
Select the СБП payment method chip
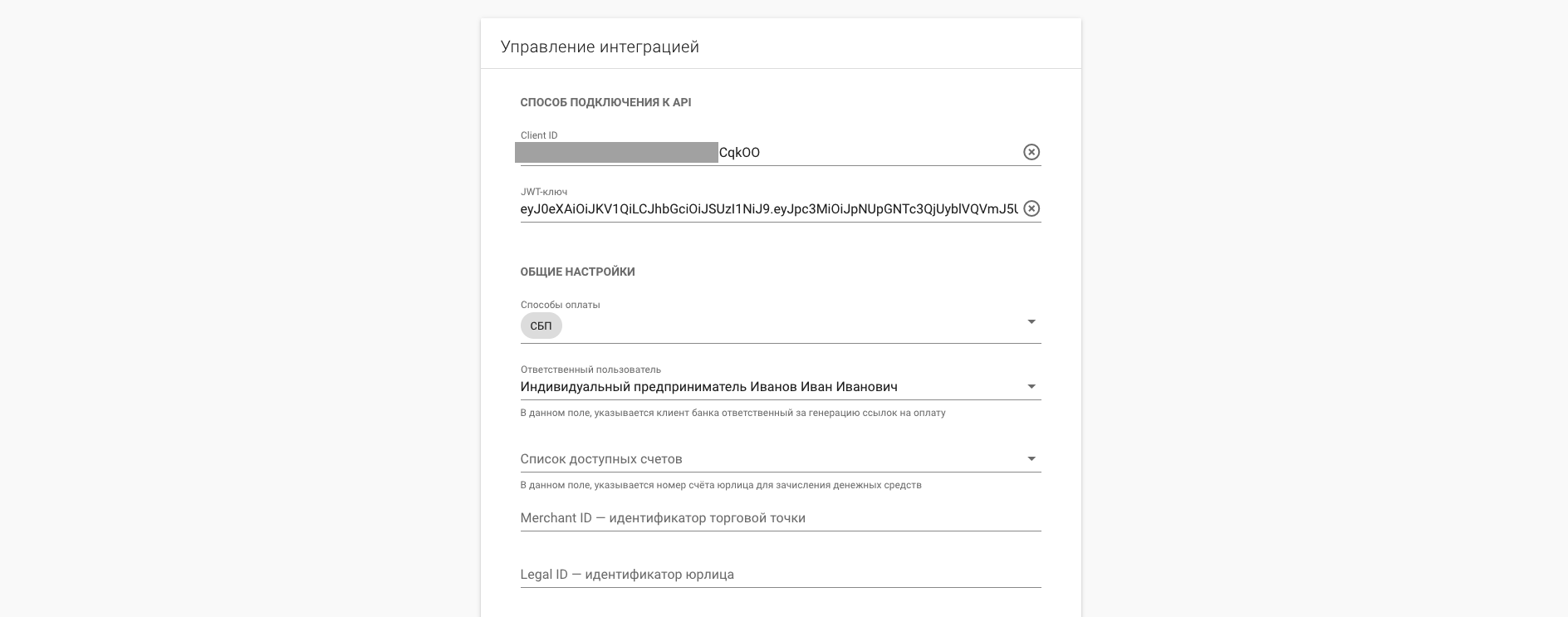coord(541,326)
